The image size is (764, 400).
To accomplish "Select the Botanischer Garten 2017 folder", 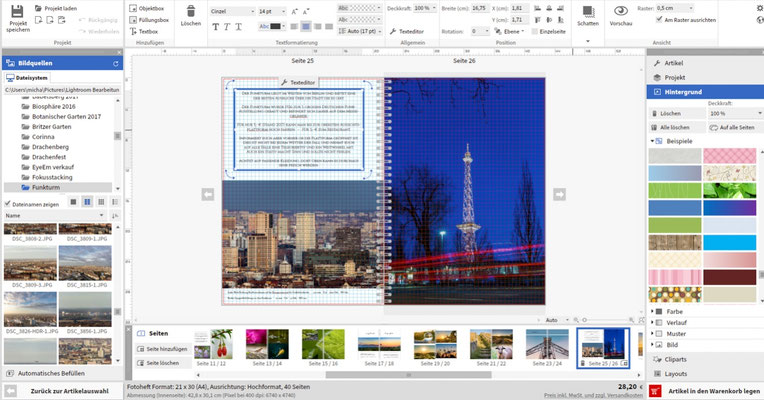I will pyautogui.click(x=66, y=116).
